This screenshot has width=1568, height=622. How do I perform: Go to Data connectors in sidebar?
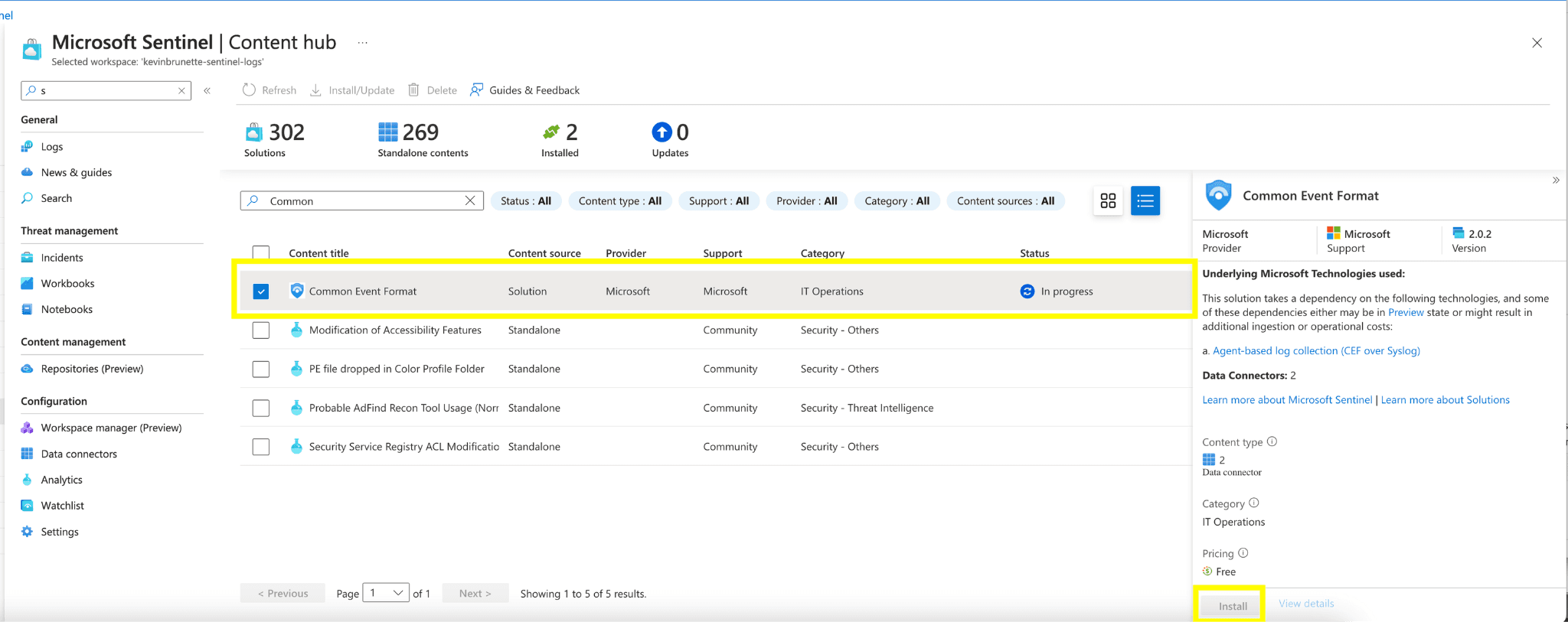pos(79,454)
